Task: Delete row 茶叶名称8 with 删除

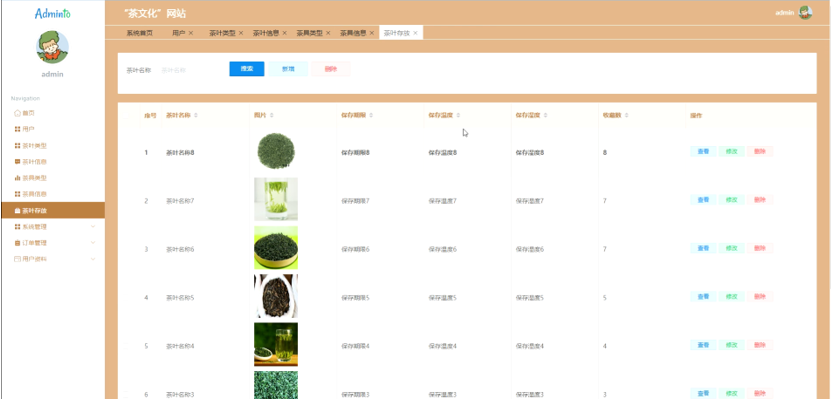Action: [759, 152]
